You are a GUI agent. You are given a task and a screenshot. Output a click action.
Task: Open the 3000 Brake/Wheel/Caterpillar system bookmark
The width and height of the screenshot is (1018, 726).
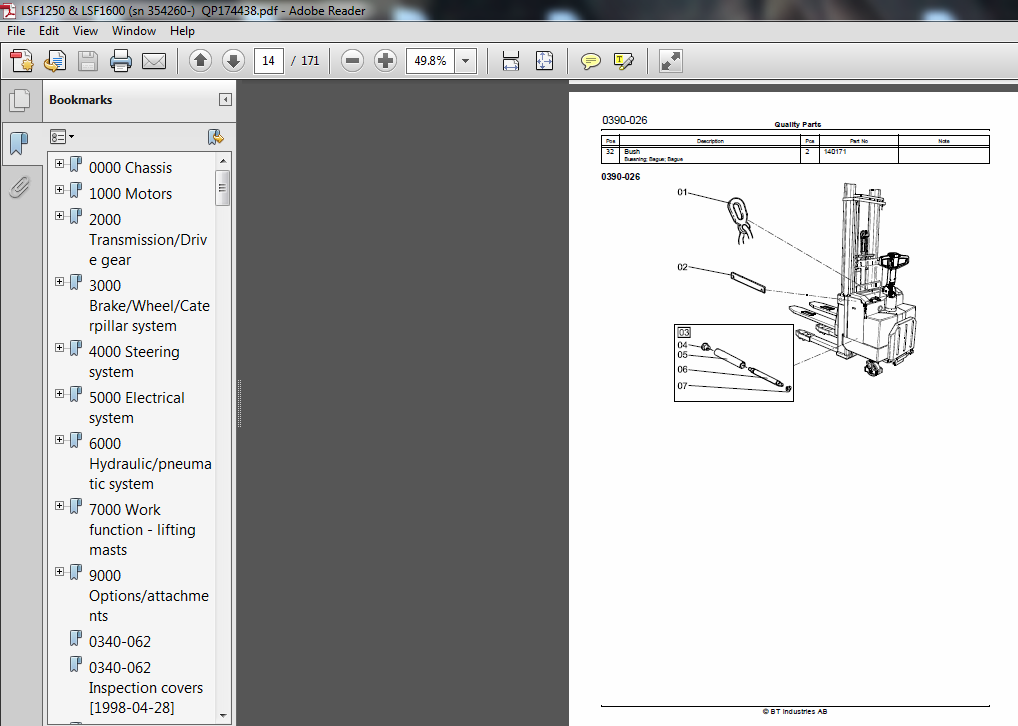pyautogui.click(x=149, y=306)
